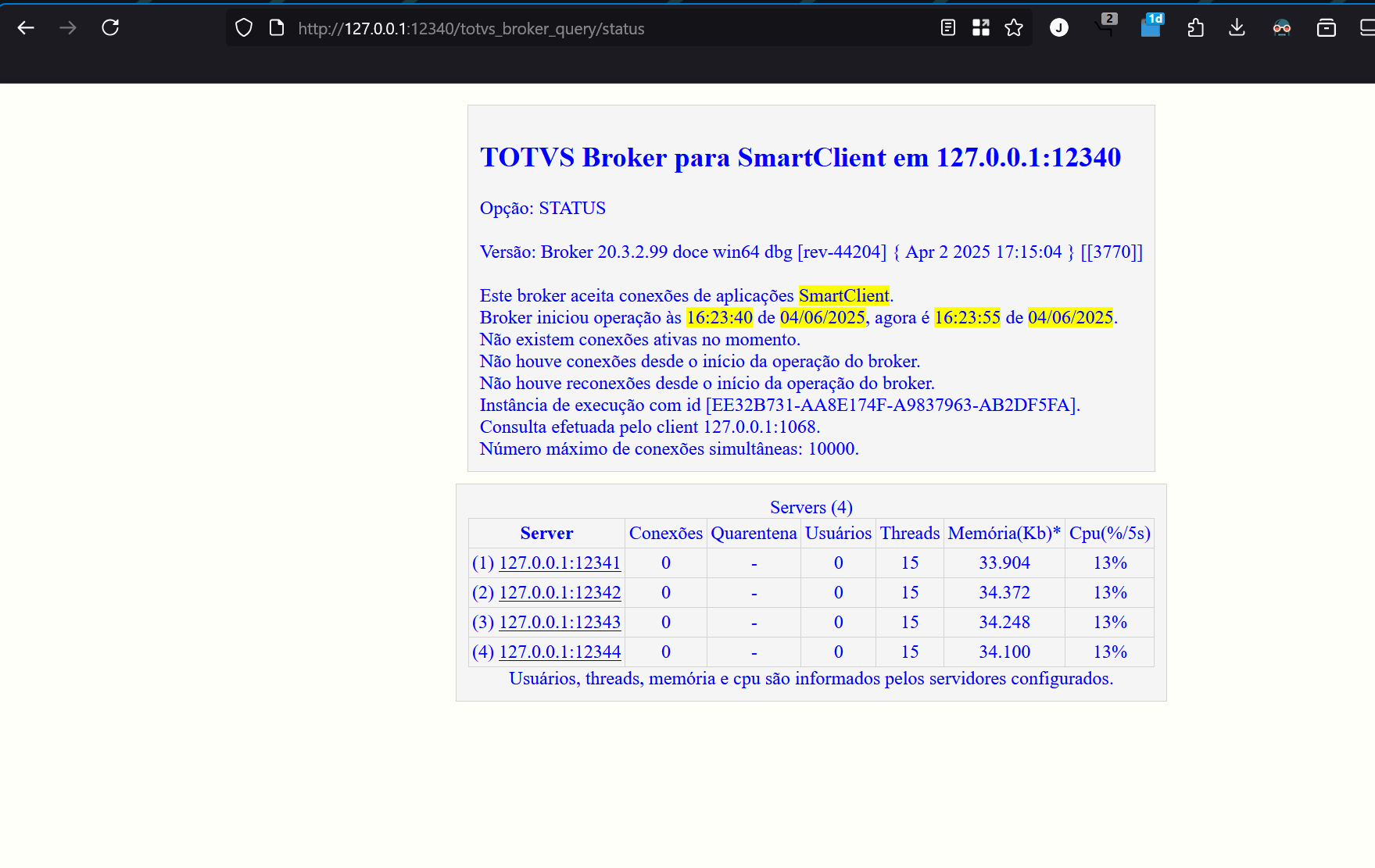Click 'Não existem conexões ativas no momento'

click(x=640, y=339)
